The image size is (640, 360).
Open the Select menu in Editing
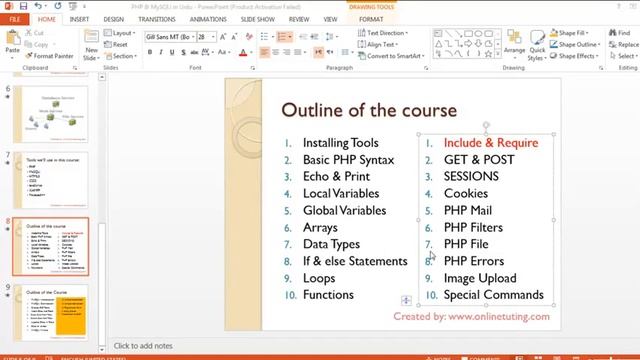[x=624, y=56]
